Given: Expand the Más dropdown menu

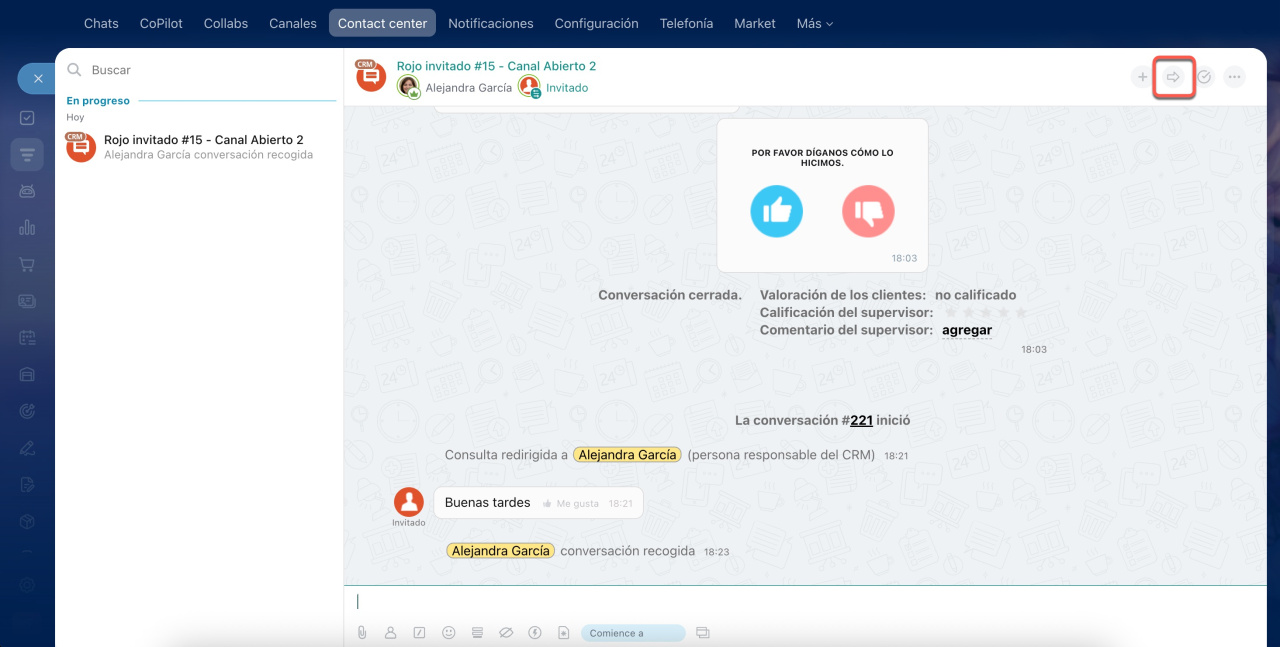Looking at the screenshot, I should click(814, 23).
